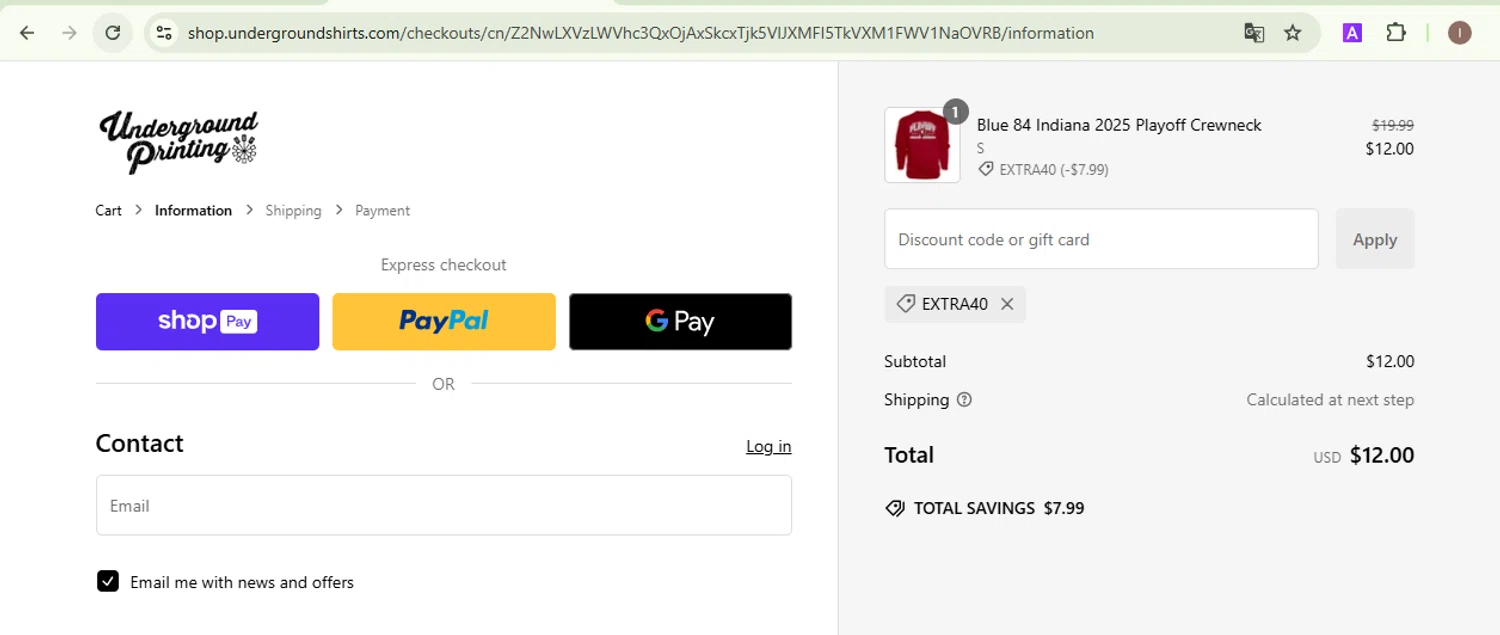Screen dimensions: 1500x635
Task: Show shipping info help icon
Action: [x=964, y=400]
